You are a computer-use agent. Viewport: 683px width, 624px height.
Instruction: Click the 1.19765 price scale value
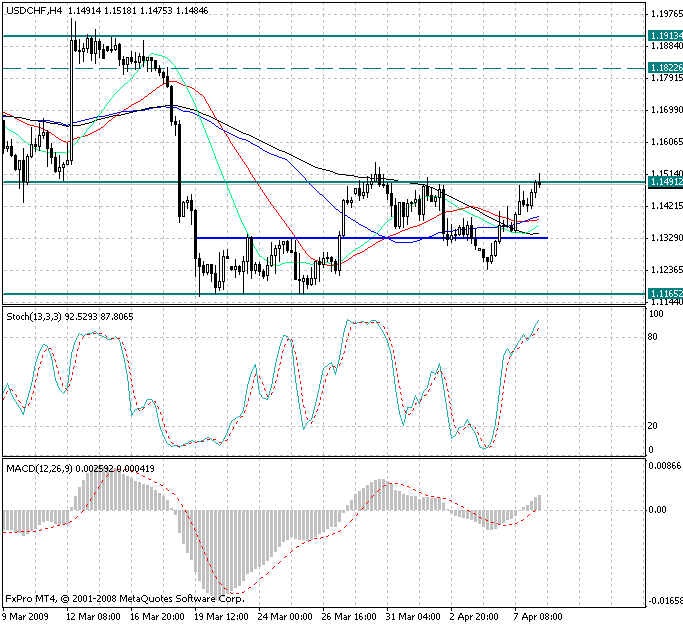pyautogui.click(x=666, y=14)
